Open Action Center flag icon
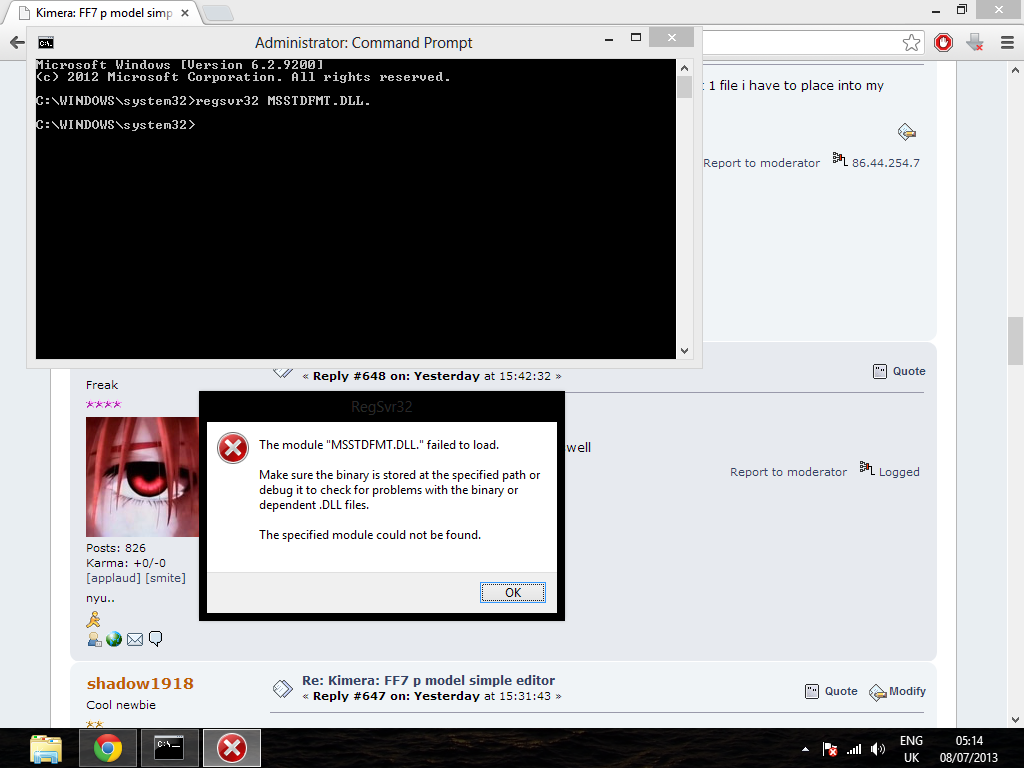This screenshot has width=1024, height=768. click(829, 750)
